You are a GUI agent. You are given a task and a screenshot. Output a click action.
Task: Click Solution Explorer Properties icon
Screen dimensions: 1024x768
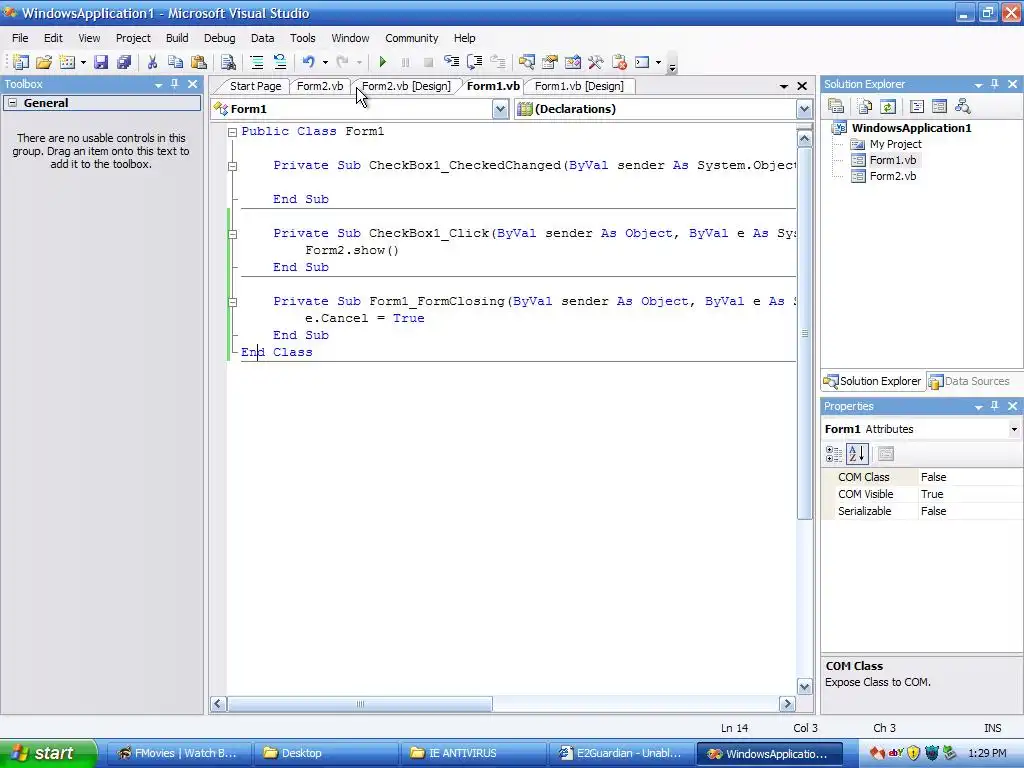pos(836,106)
